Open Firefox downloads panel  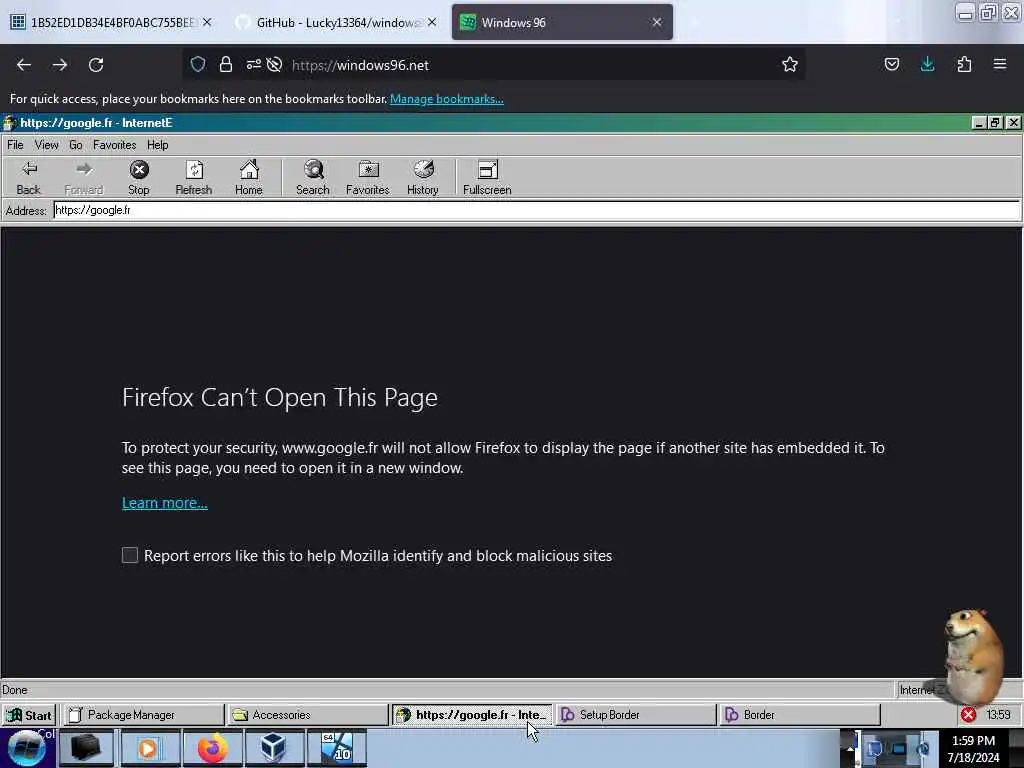927,64
